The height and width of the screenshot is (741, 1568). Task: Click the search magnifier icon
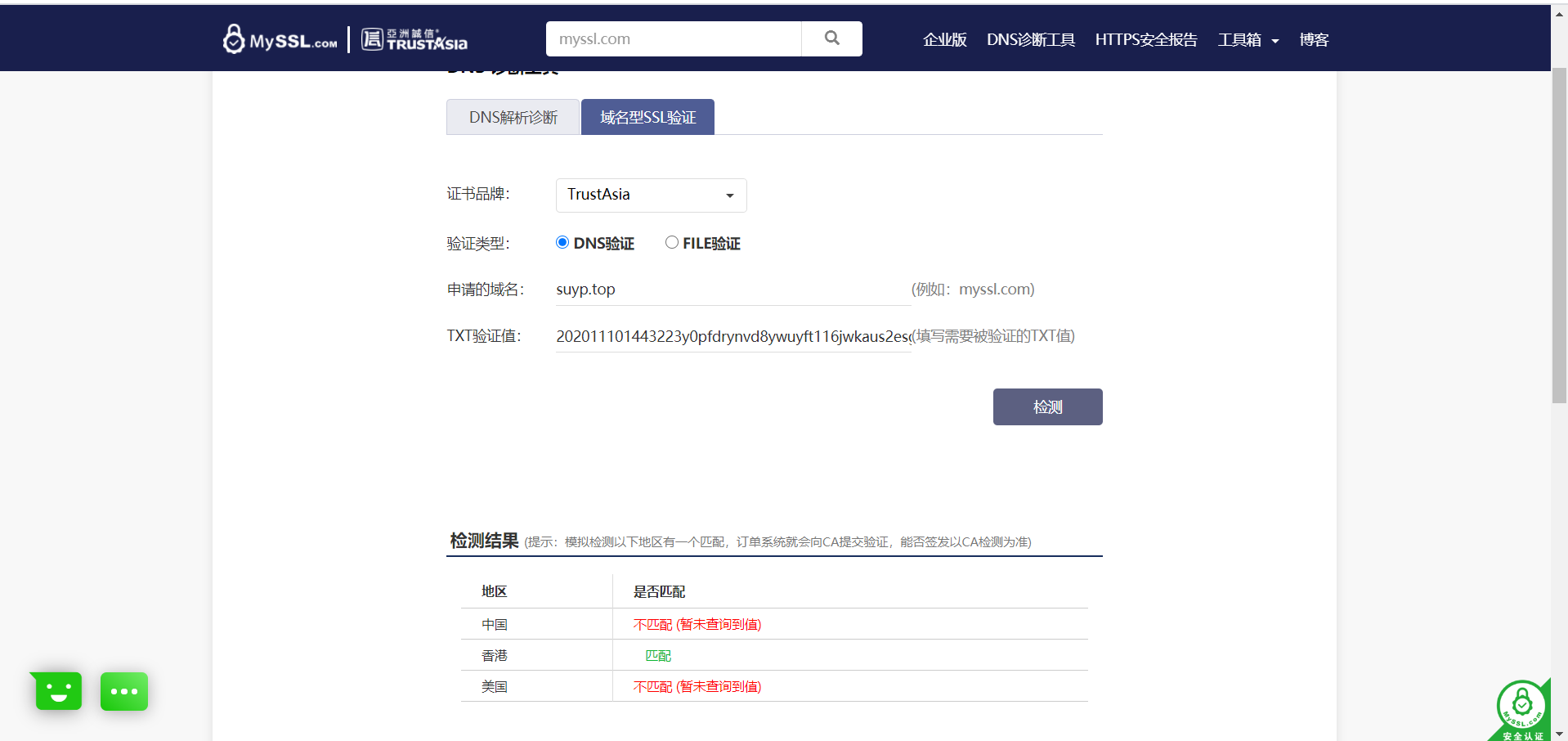(x=831, y=38)
